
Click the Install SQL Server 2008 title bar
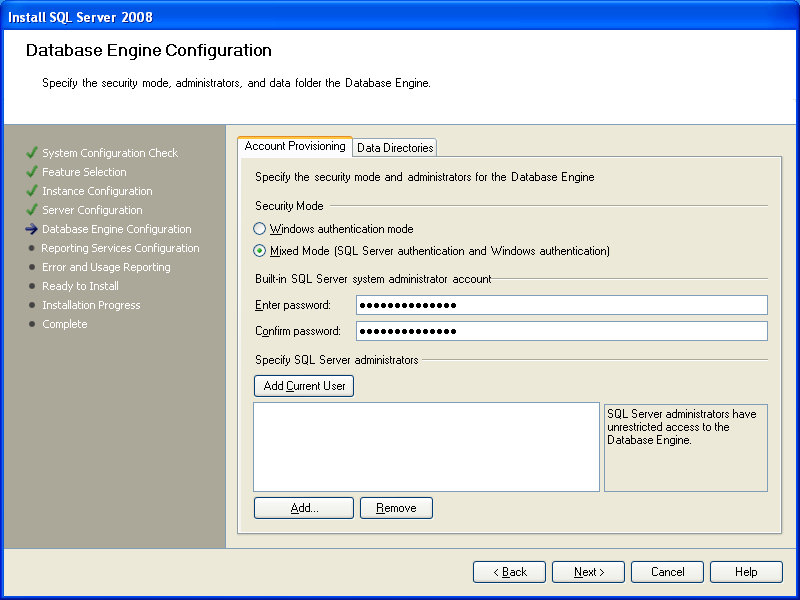point(400,16)
